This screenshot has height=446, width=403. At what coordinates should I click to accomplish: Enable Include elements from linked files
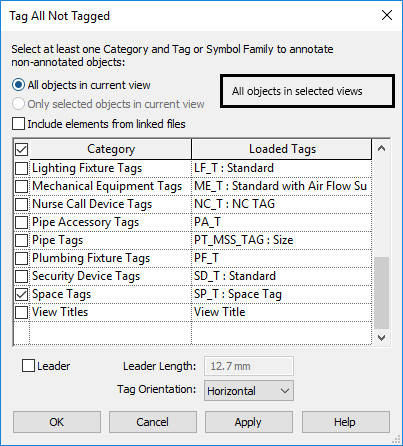tap(18, 124)
